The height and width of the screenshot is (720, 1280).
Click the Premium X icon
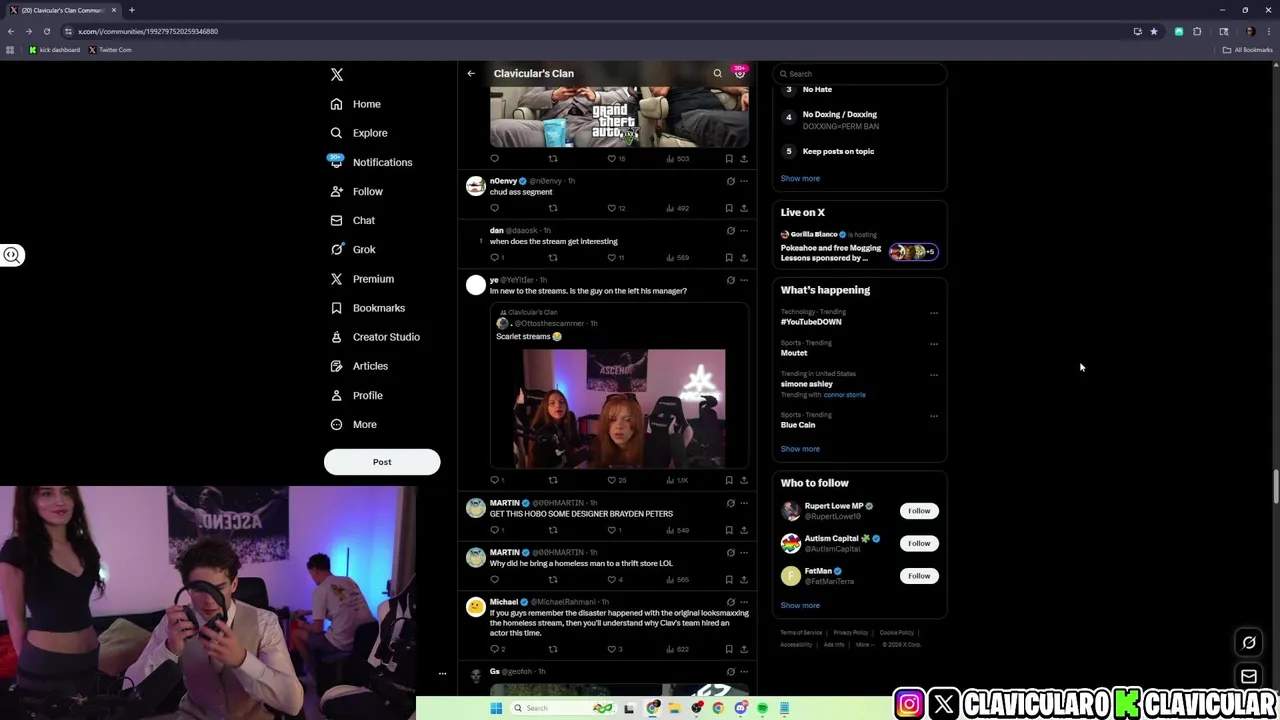pos(337,279)
